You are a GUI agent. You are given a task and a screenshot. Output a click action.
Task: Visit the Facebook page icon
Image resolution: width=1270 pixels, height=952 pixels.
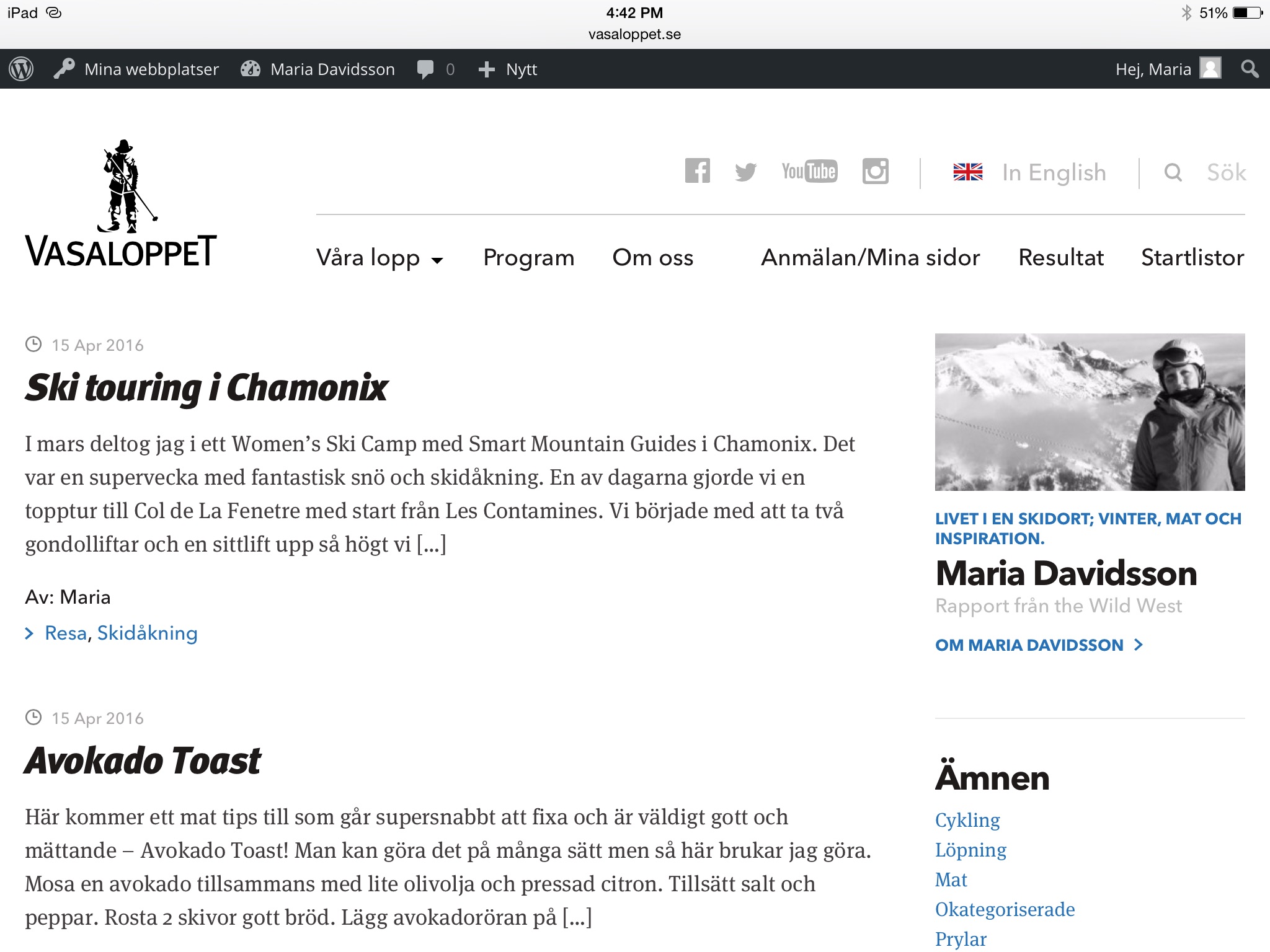697,171
